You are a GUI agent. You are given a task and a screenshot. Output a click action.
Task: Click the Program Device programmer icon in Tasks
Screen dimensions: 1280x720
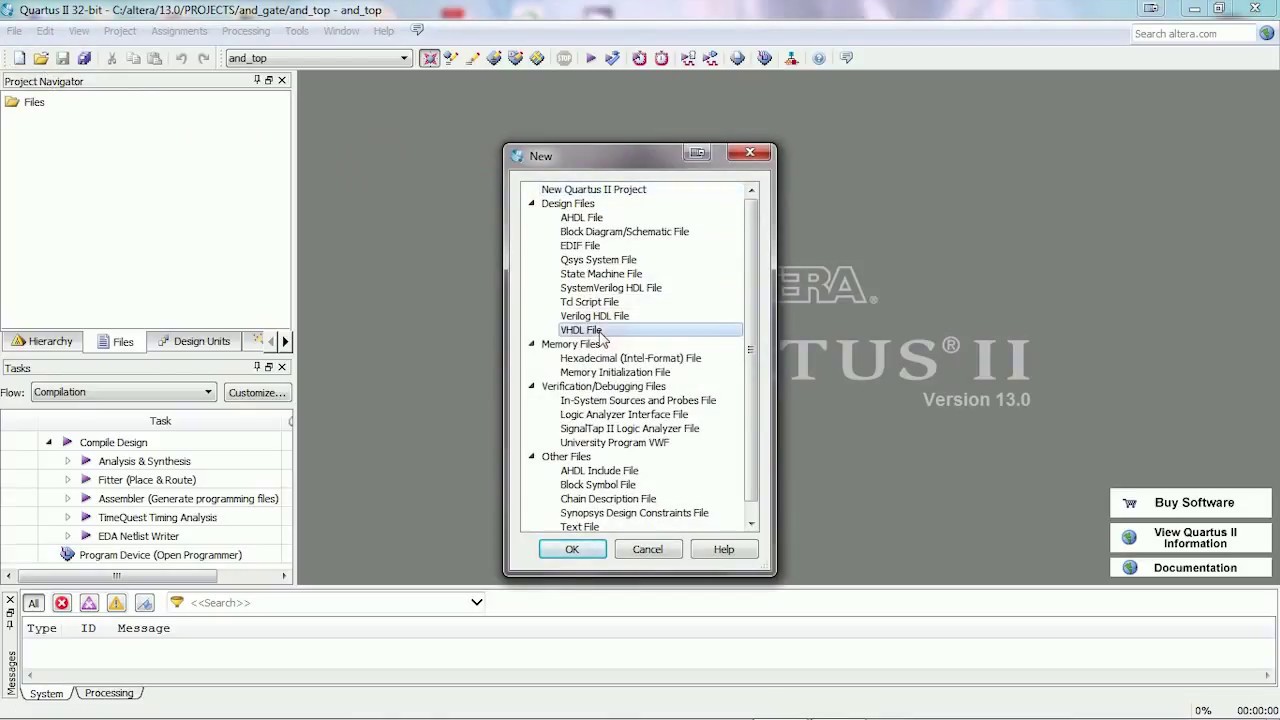(67, 555)
